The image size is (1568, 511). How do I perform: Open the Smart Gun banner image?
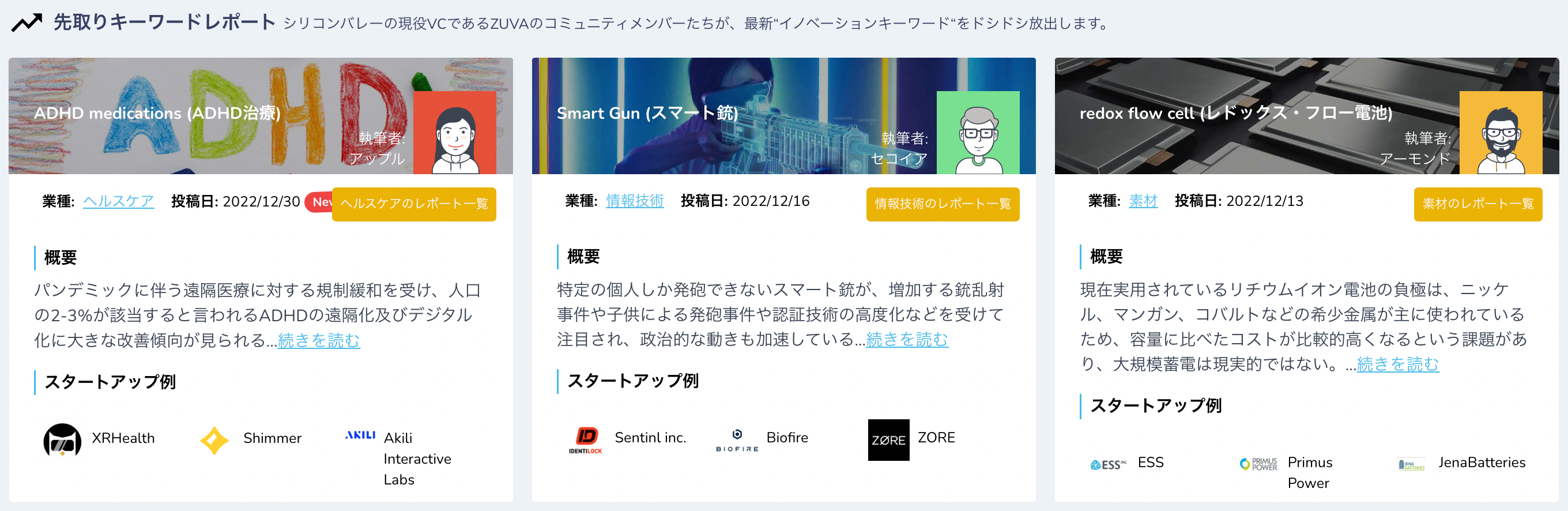click(783, 116)
